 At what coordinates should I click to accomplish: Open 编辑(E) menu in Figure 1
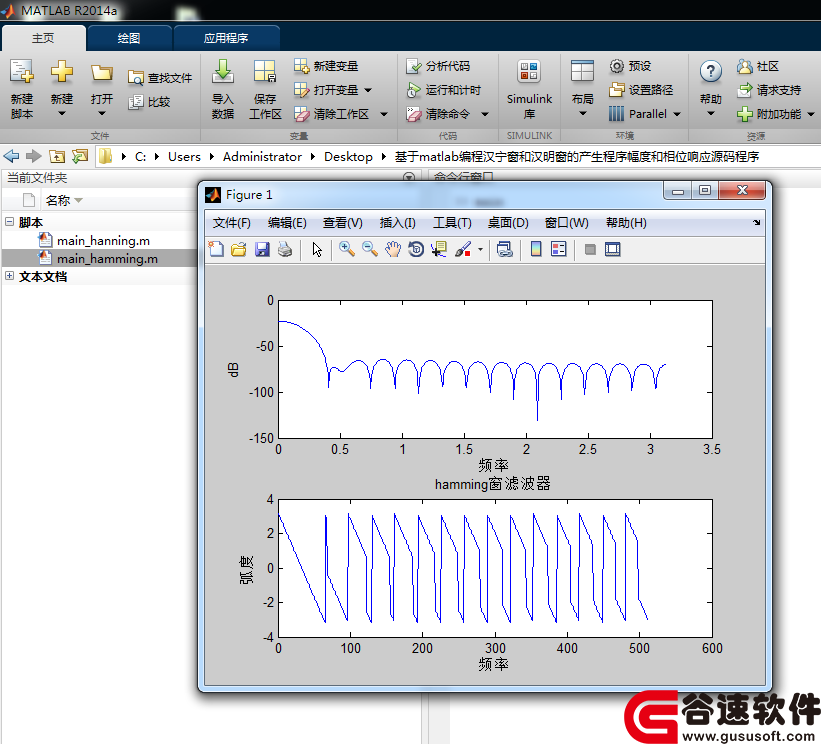pyautogui.click(x=287, y=223)
